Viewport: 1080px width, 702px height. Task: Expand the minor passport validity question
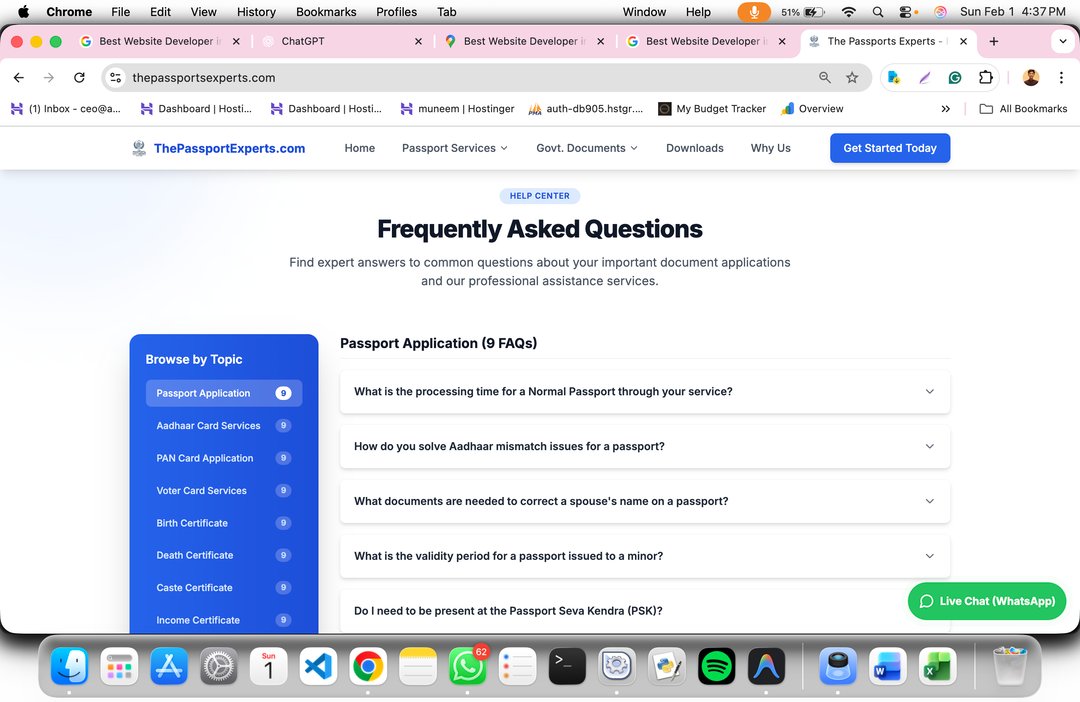644,556
